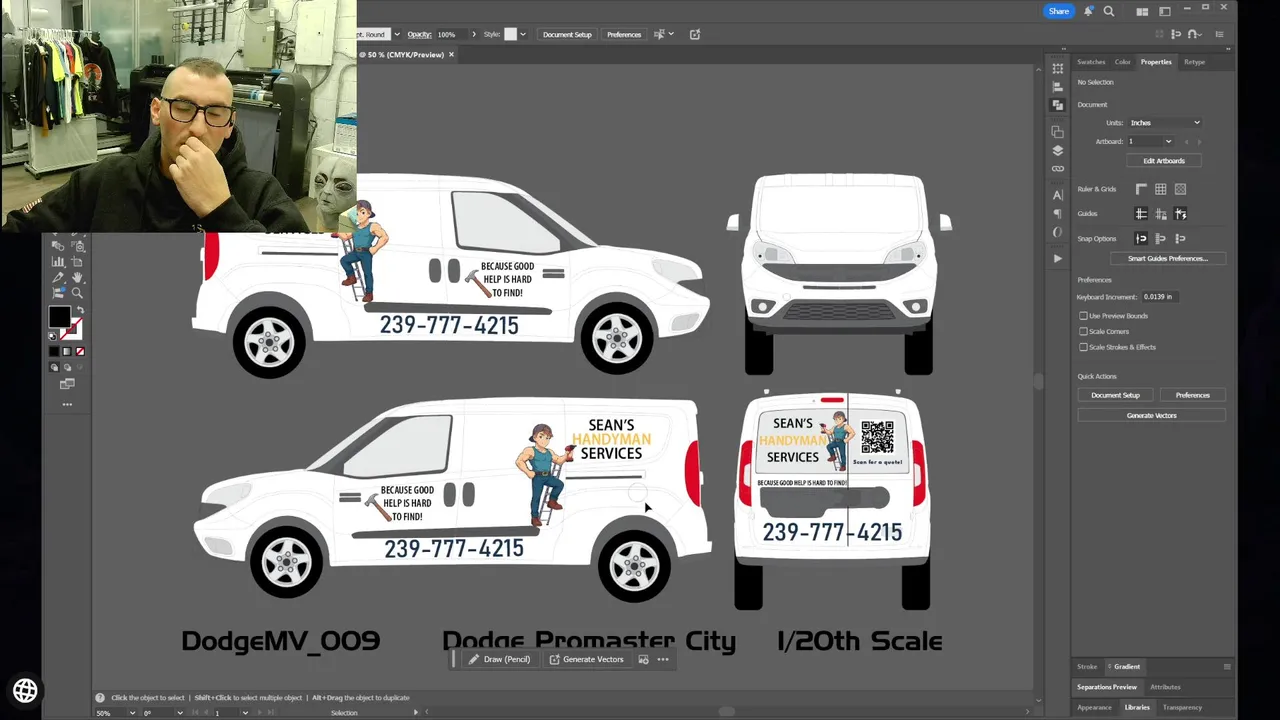
Task: Open the Transform panel icon
Action: click(1058, 68)
